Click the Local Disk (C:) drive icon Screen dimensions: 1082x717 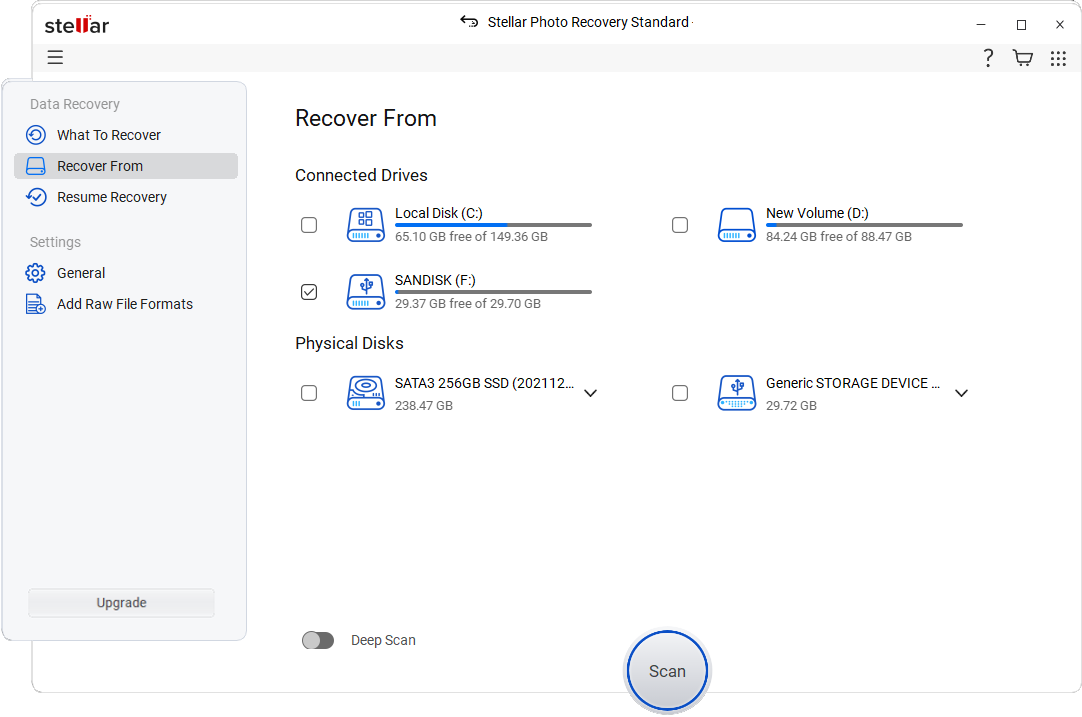365,225
